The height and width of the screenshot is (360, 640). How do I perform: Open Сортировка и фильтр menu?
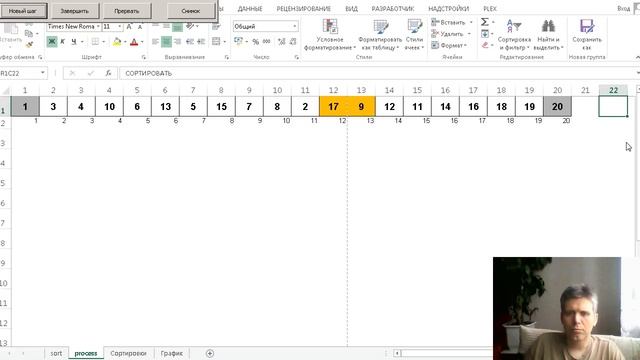(x=514, y=35)
